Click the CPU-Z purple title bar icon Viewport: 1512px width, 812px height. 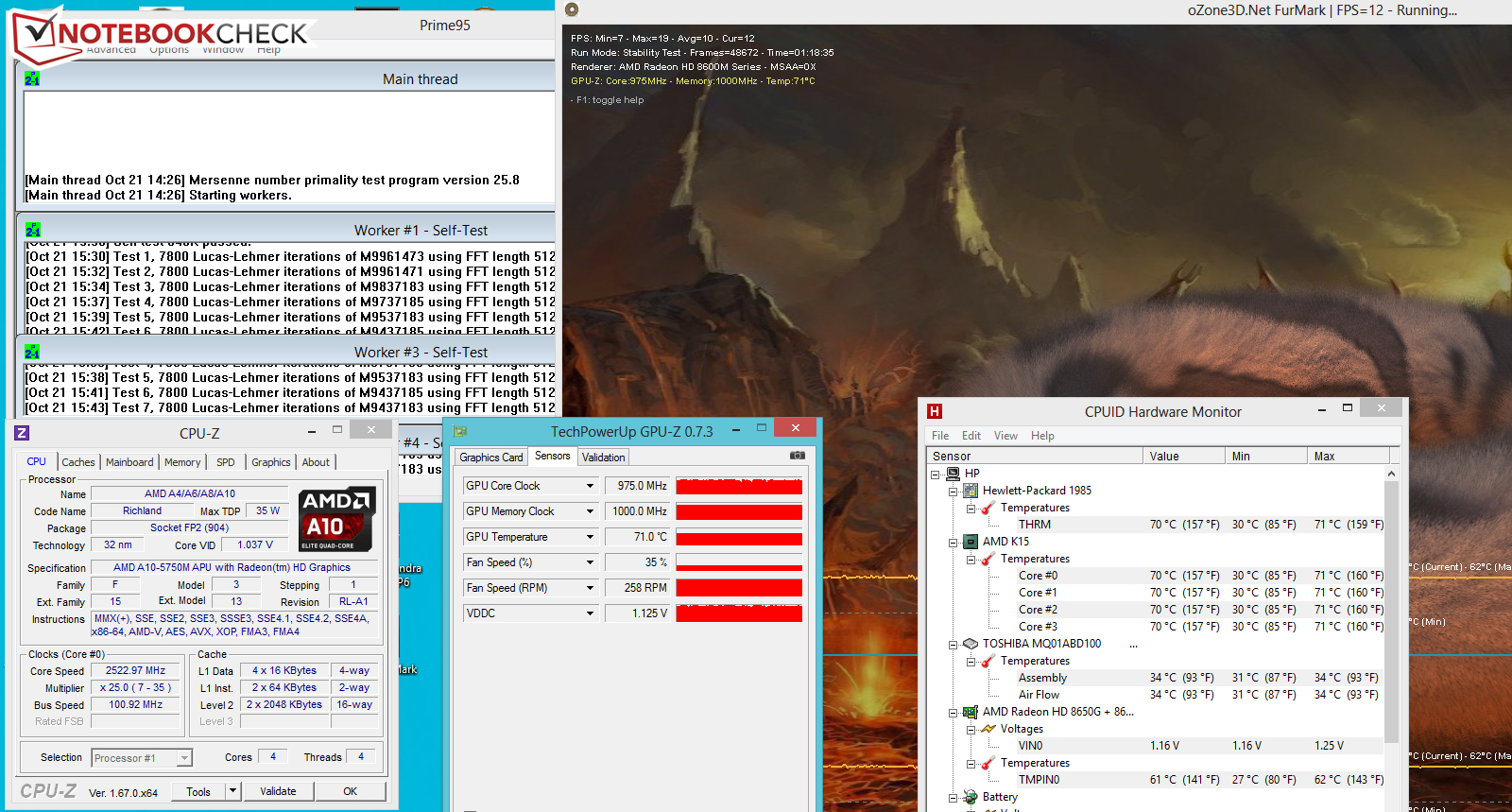[x=22, y=433]
